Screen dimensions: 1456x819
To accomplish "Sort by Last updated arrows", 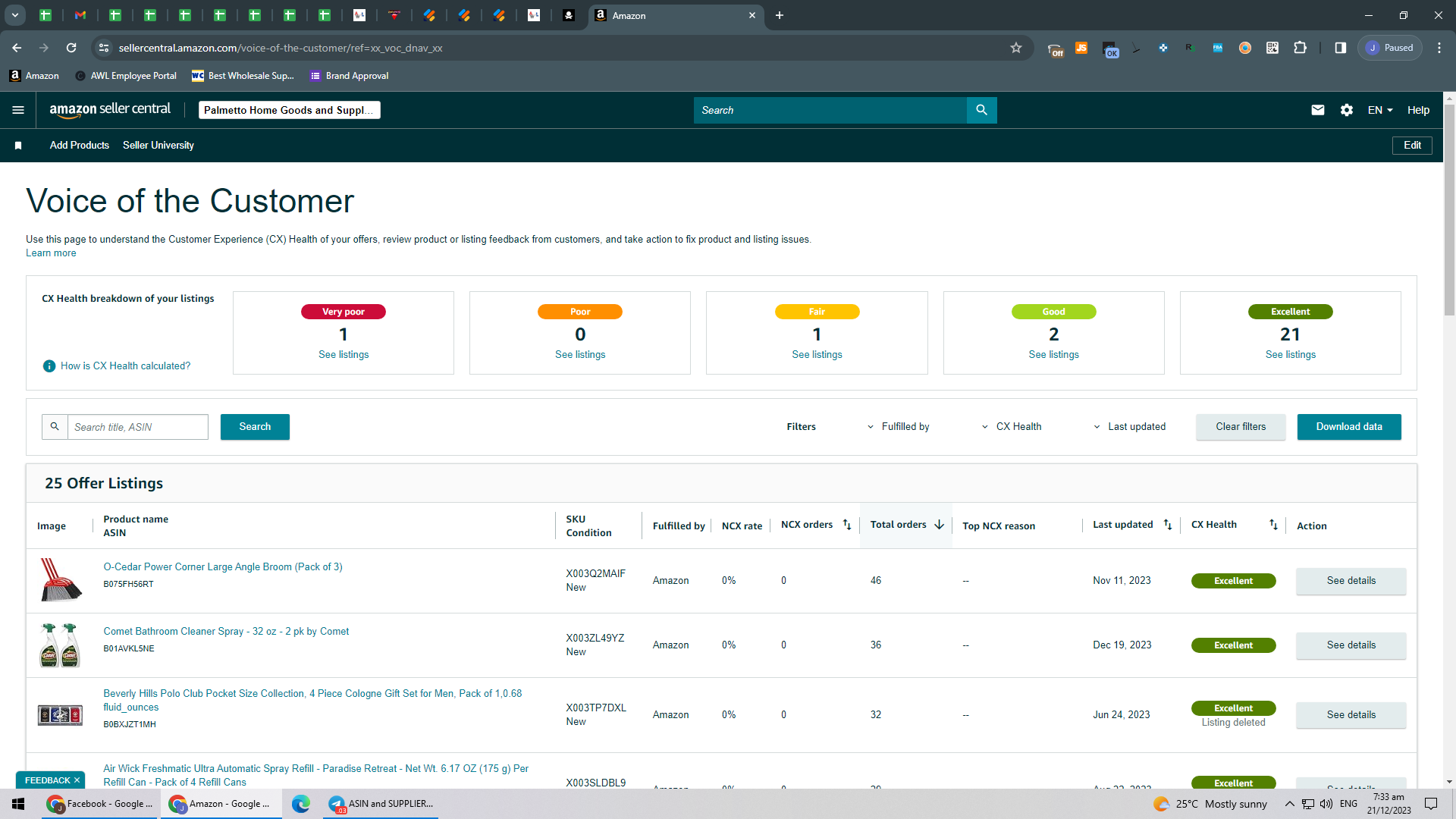I will [x=1168, y=525].
